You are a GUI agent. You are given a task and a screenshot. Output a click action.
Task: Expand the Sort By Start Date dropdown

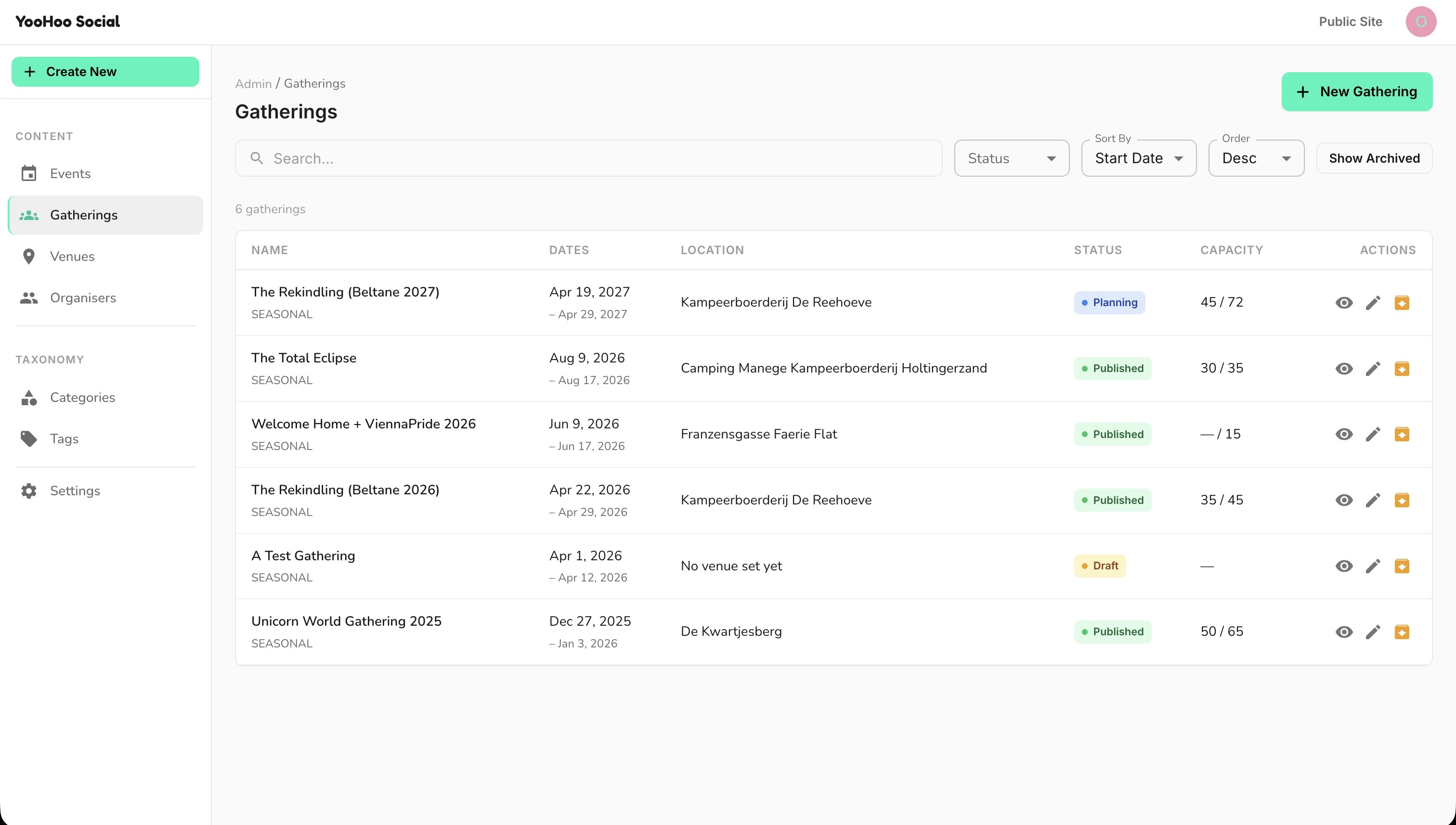click(x=1138, y=158)
